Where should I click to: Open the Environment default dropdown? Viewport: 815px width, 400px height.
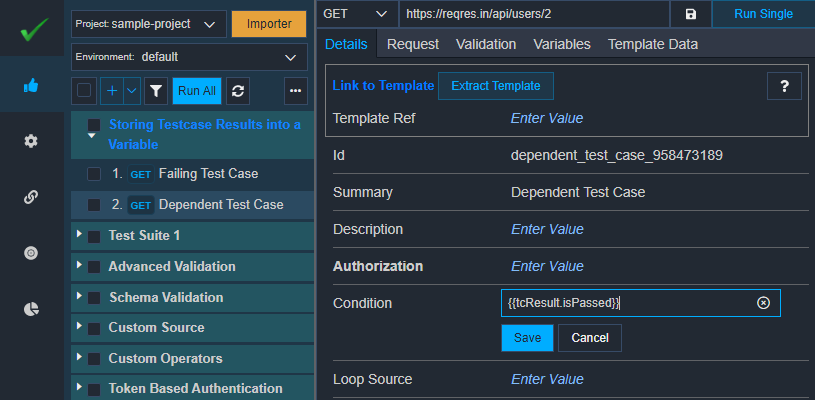pyautogui.click(x=189, y=57)
